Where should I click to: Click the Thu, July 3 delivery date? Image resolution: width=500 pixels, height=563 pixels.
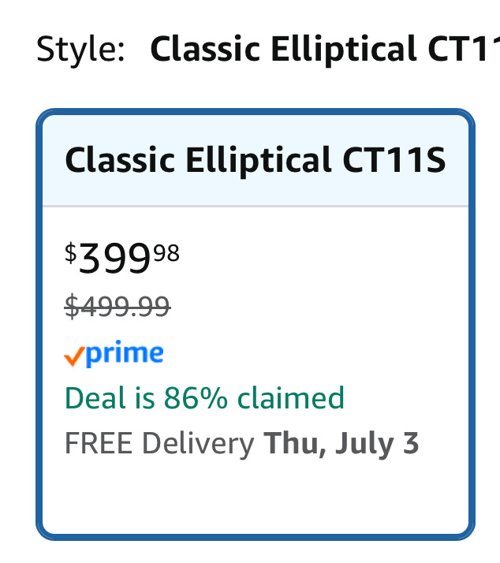(x=341, y=444)
